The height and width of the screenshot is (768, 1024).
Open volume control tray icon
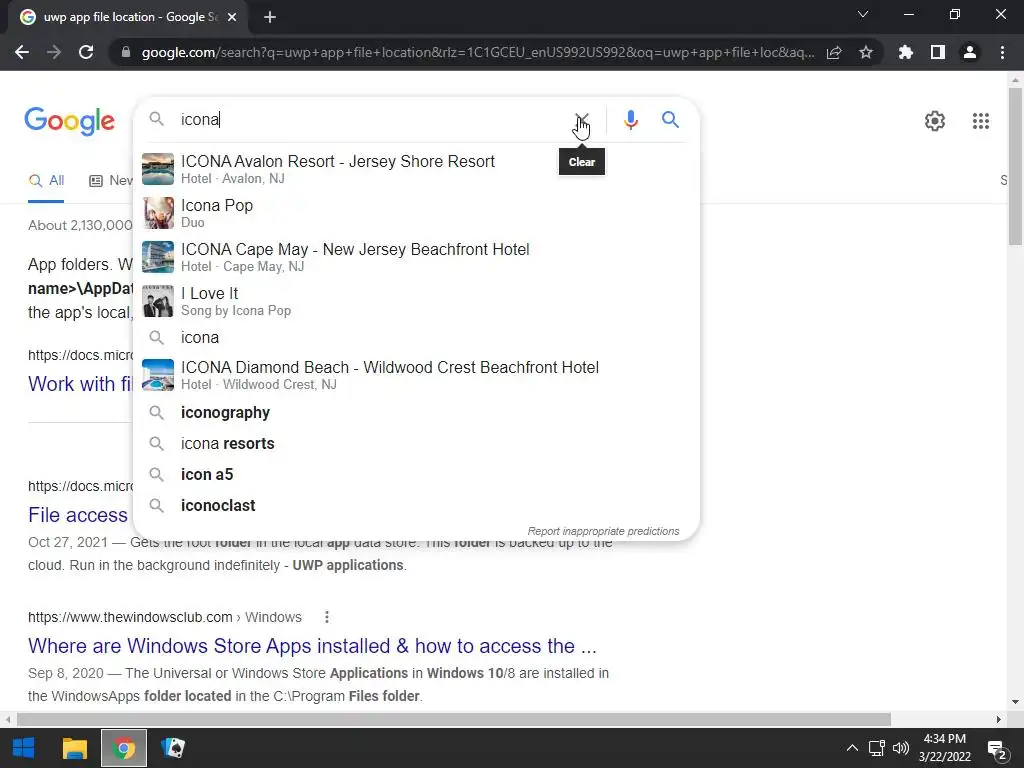pyautogui.click(x=901, y=748)
